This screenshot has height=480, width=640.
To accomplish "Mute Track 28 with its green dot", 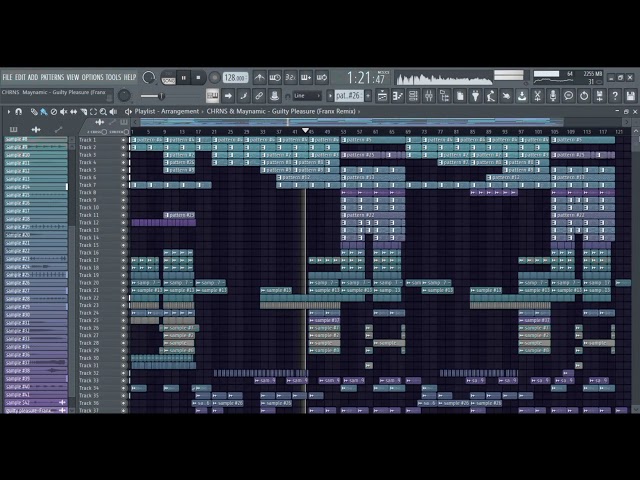I will point(124,343).
